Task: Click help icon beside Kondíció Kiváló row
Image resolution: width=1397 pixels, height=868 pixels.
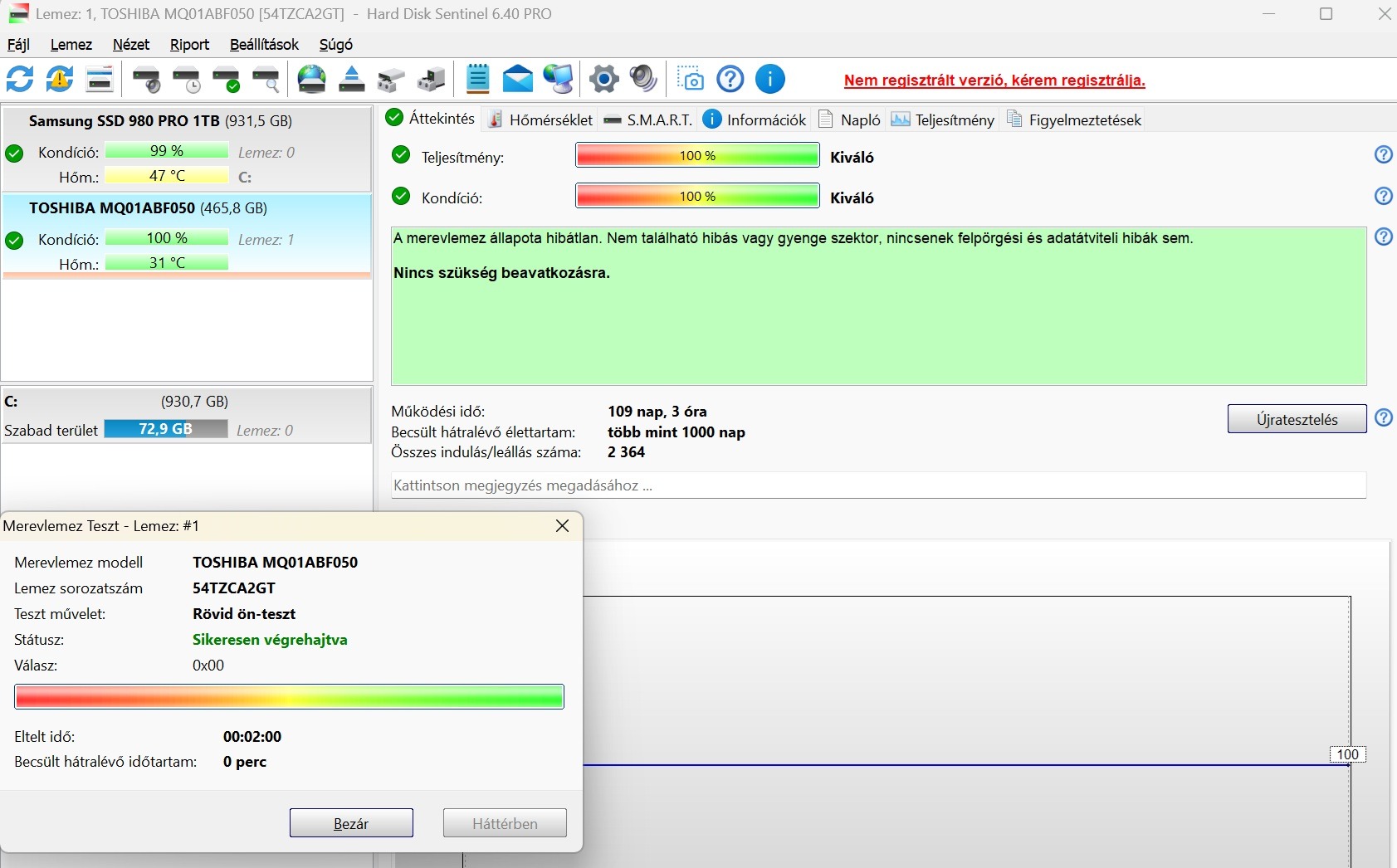Action: (1384, 196)
